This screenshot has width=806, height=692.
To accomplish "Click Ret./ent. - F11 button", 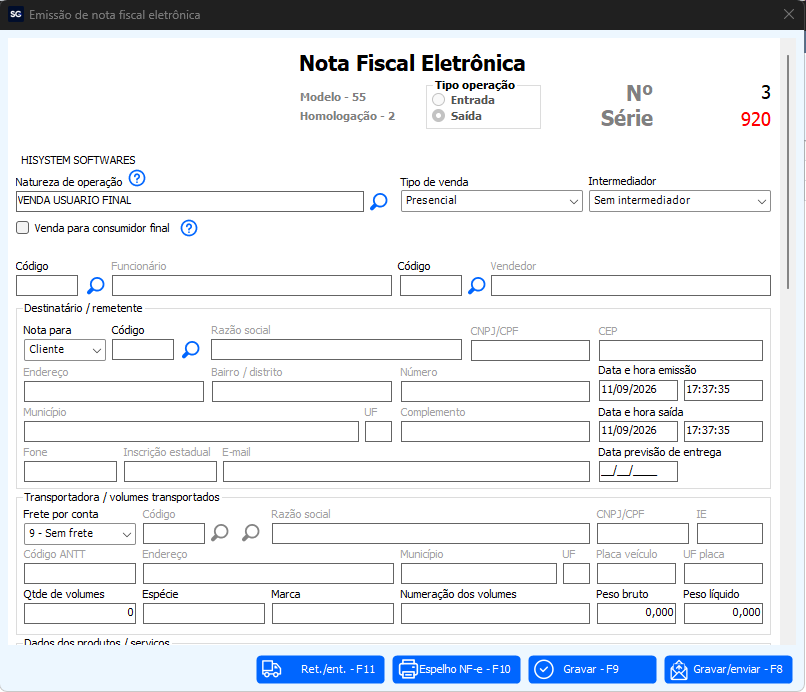I will [320, 669].
